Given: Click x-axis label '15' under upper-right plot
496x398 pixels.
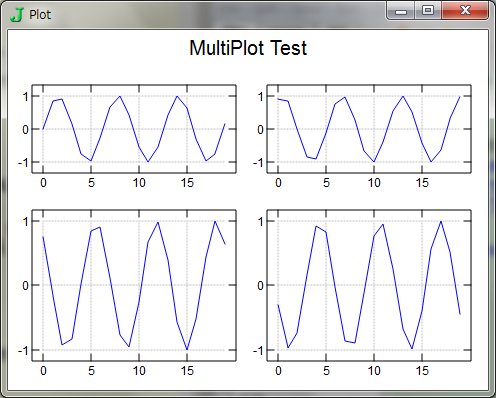Looking at the screenshot, I should (422, 183).
